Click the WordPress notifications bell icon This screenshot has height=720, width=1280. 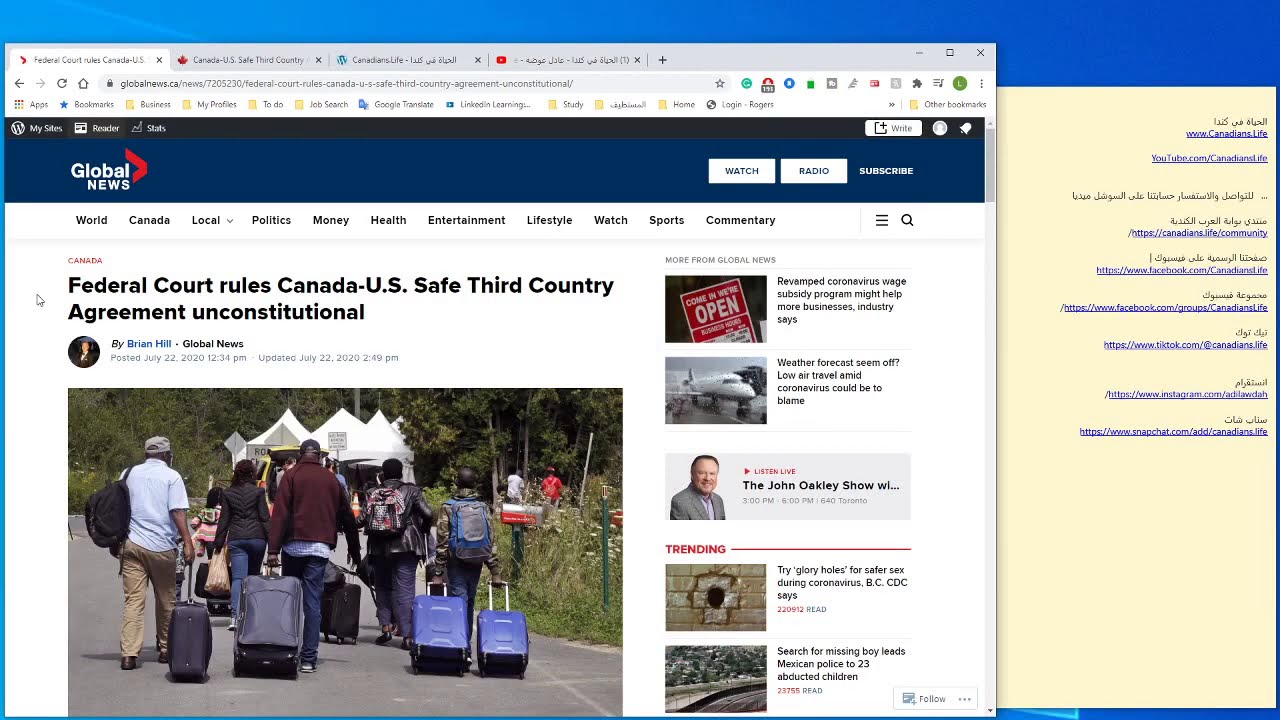[x=965, y=128]
